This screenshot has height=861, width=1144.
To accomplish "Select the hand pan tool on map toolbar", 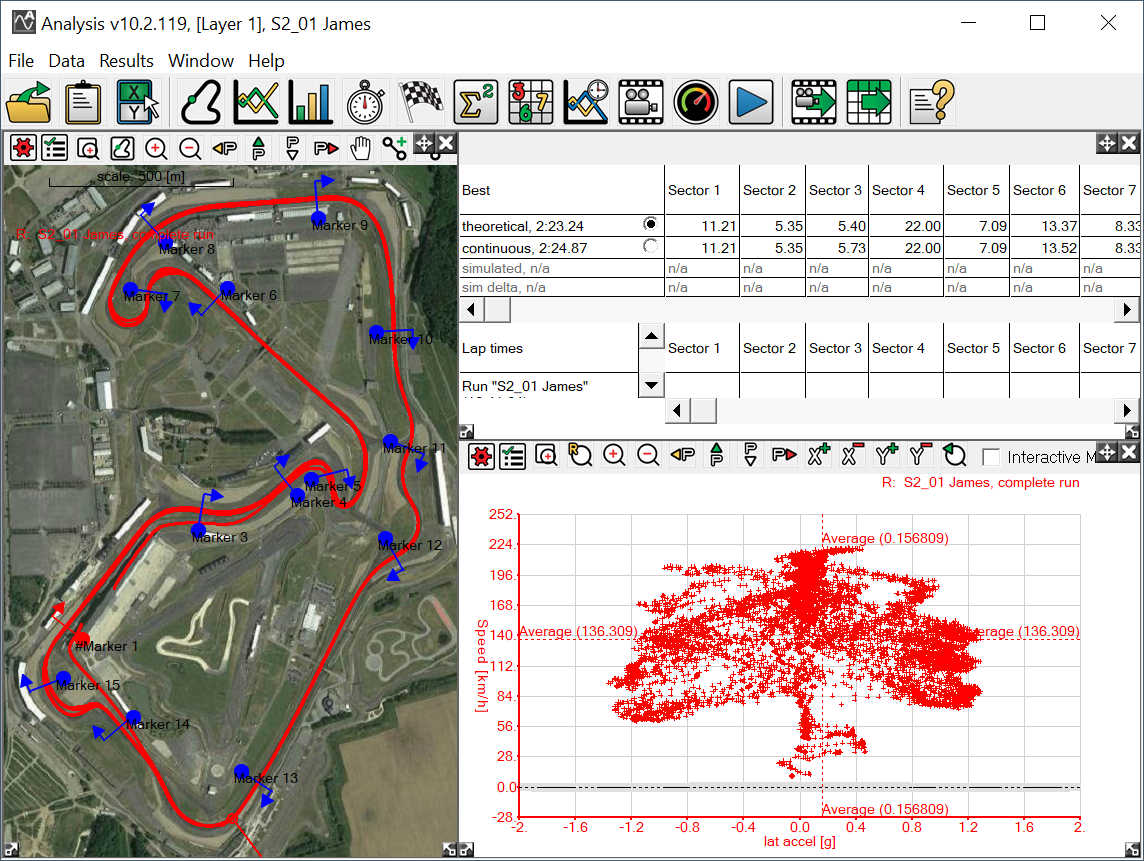I will click(x=360, y=149).
